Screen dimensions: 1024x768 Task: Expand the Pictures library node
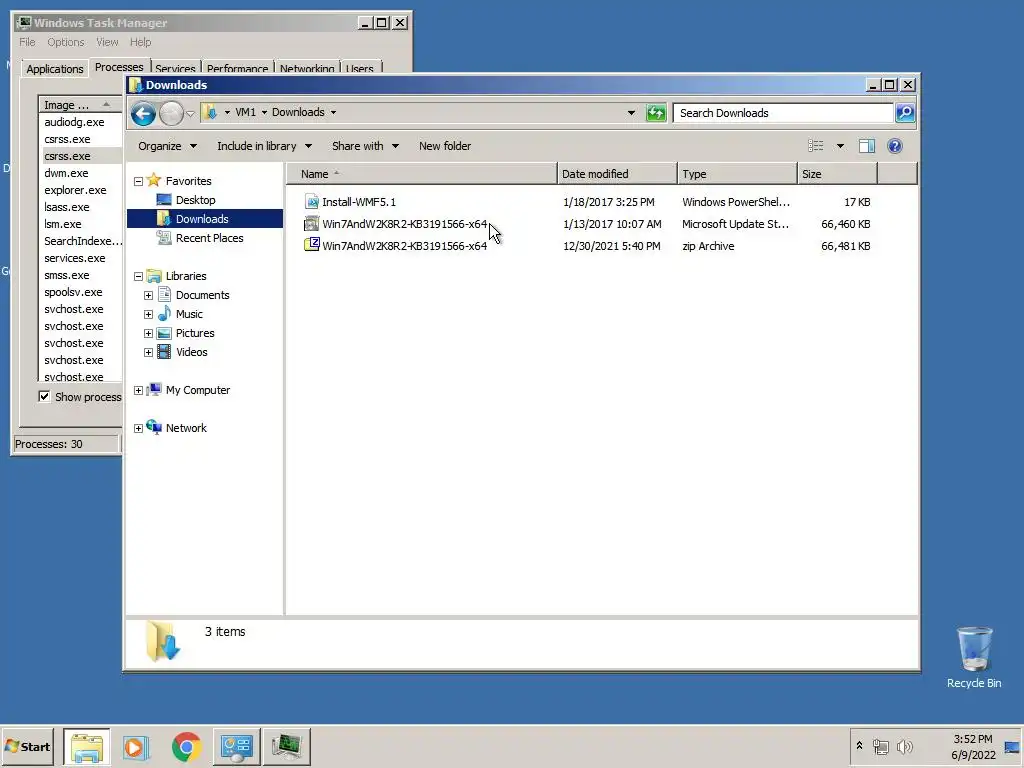tap(148, 334)
